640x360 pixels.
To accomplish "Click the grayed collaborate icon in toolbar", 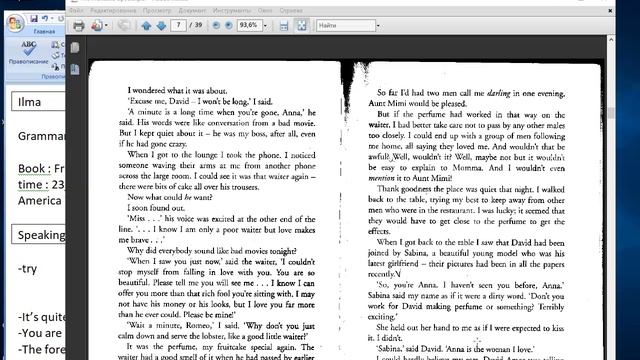I will (124, 26).
